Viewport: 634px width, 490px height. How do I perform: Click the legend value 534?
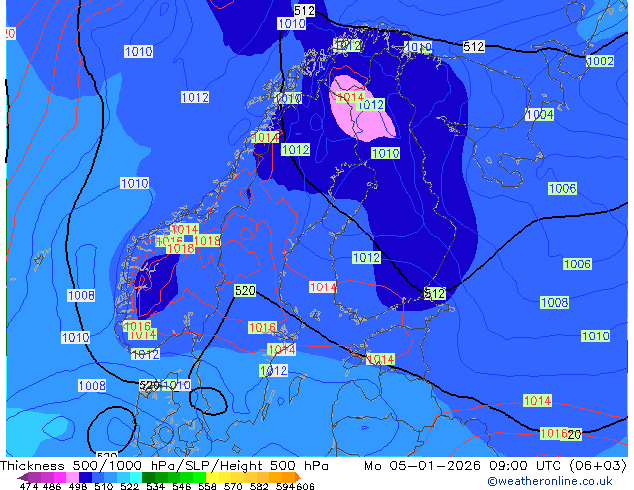click(155, 486)
